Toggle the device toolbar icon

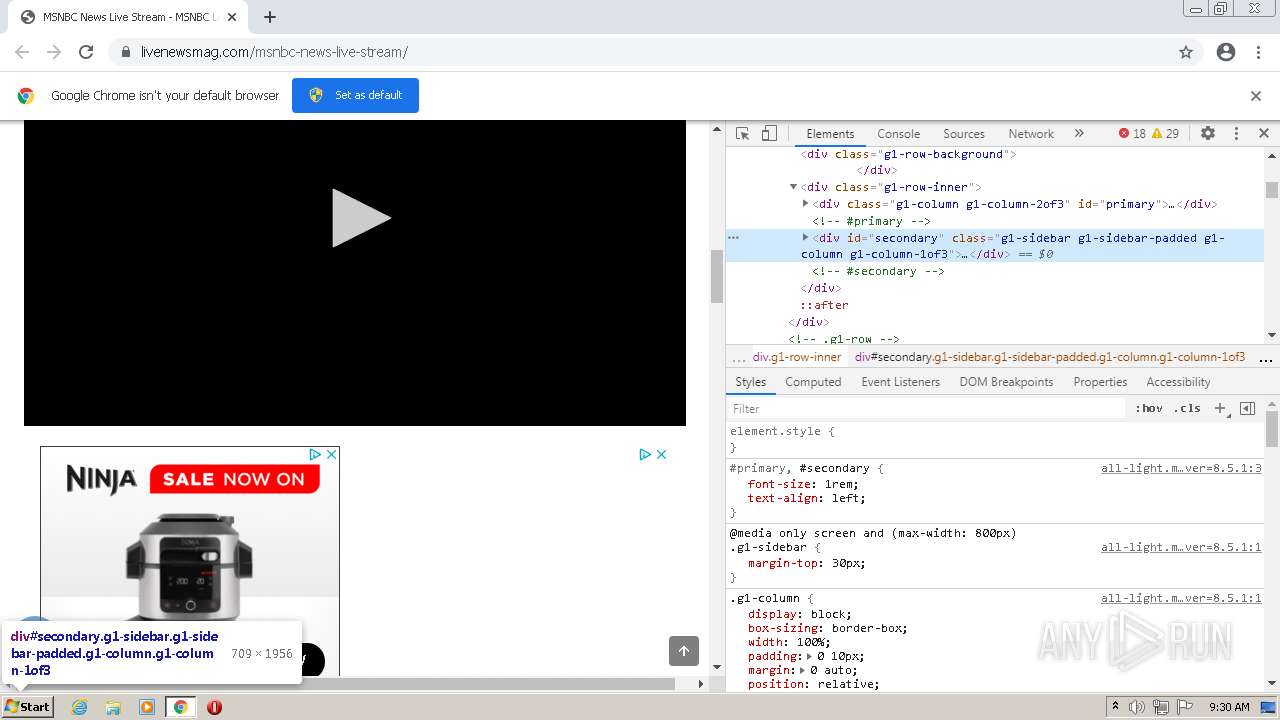point(769,133)
